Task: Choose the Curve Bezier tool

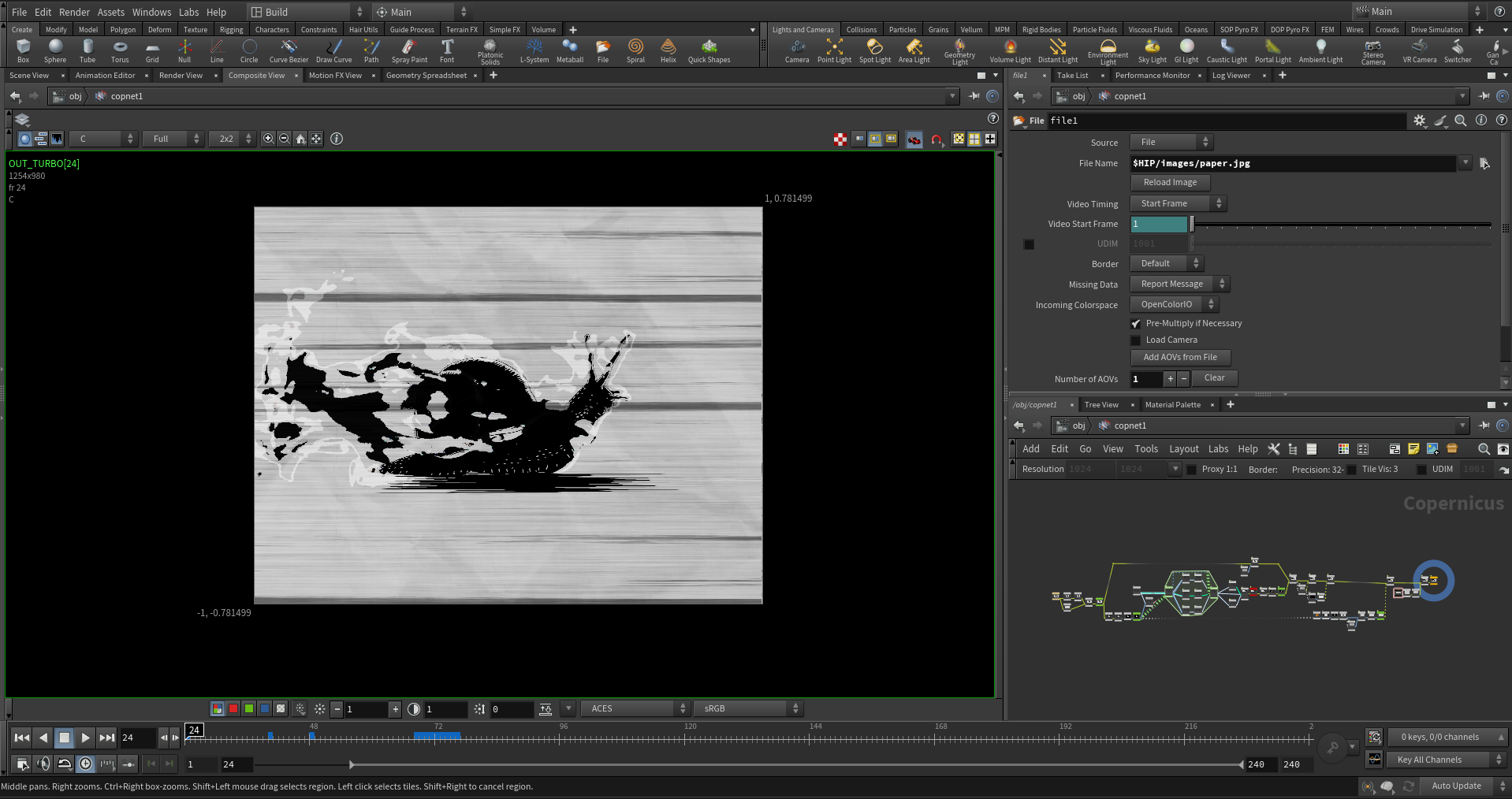Action: pos(289,51)
